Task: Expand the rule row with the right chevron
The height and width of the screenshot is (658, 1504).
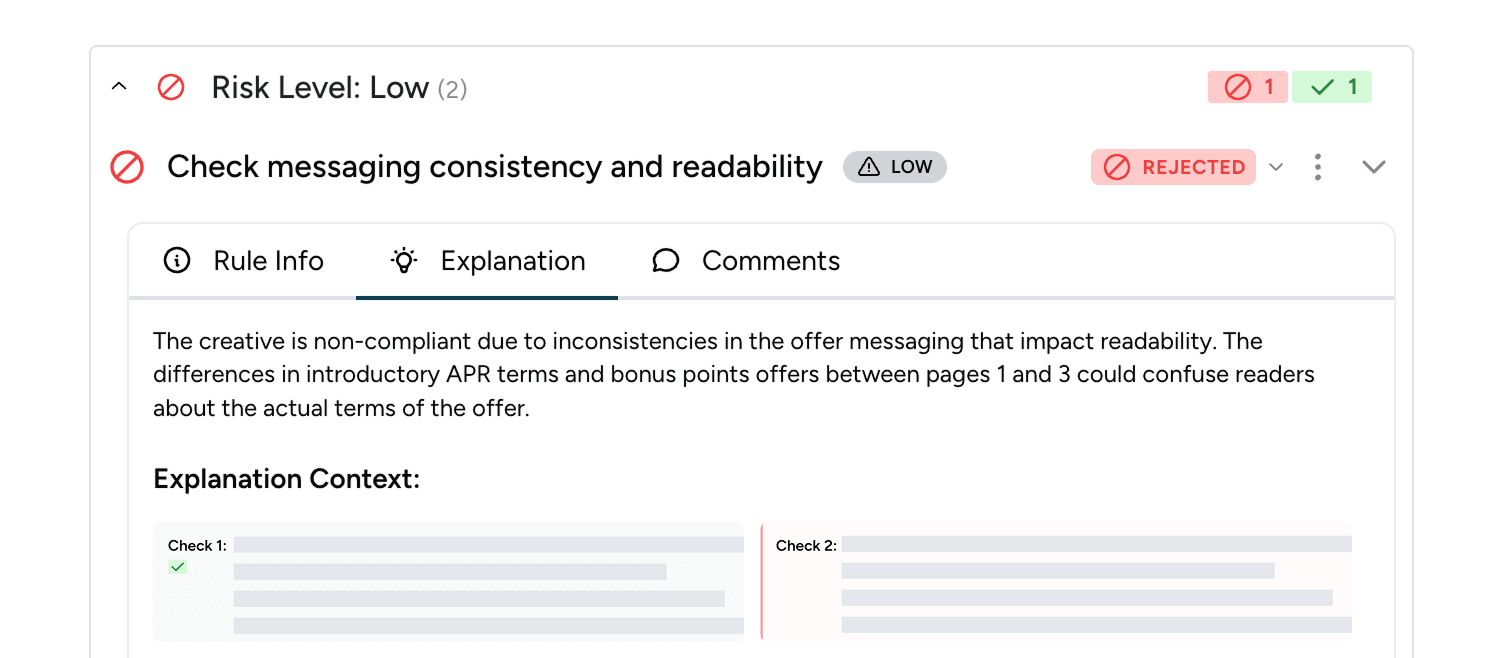Action: 1374,167
